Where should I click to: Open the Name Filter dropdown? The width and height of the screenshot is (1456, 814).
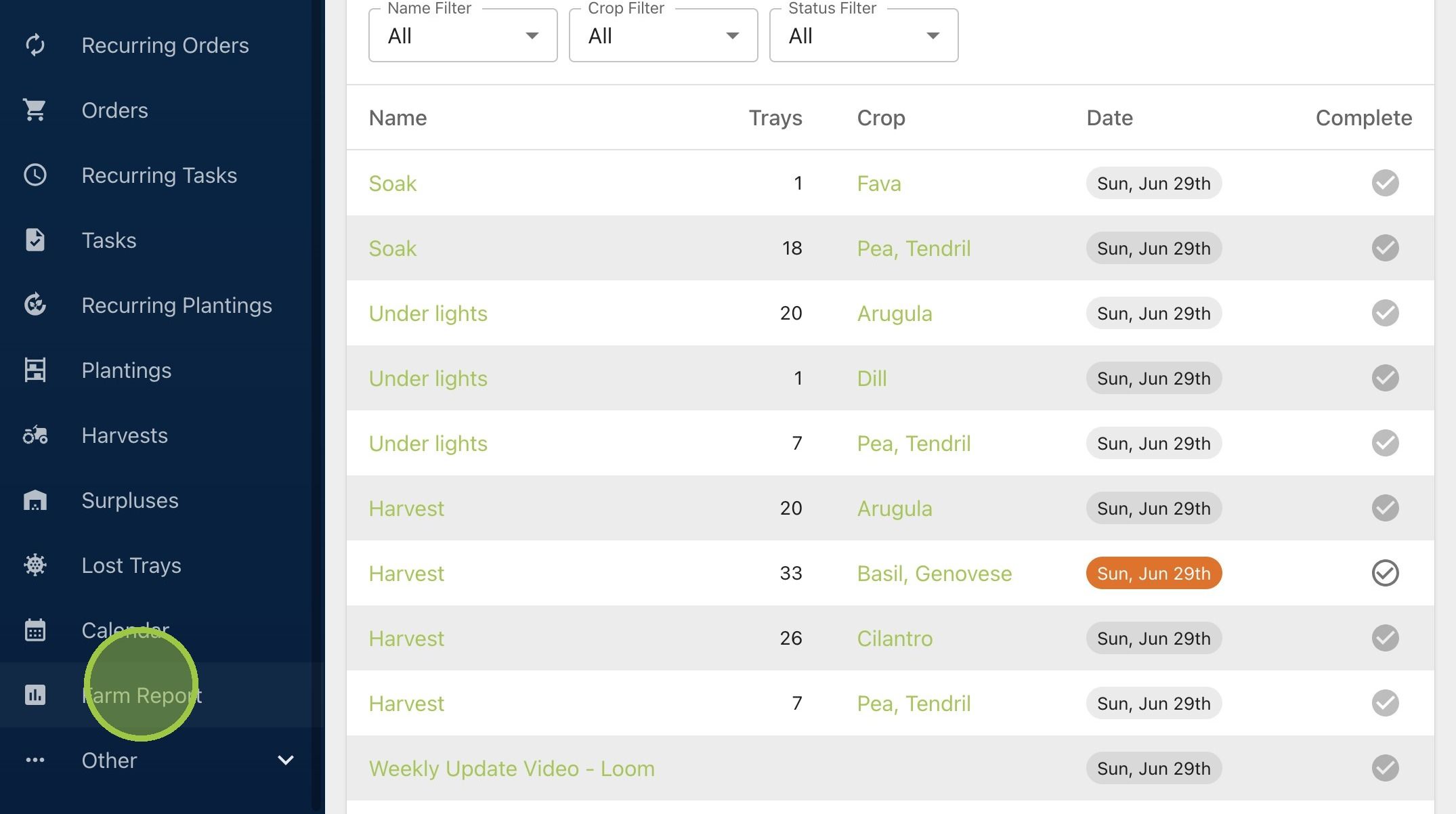[x=463, y=36]
